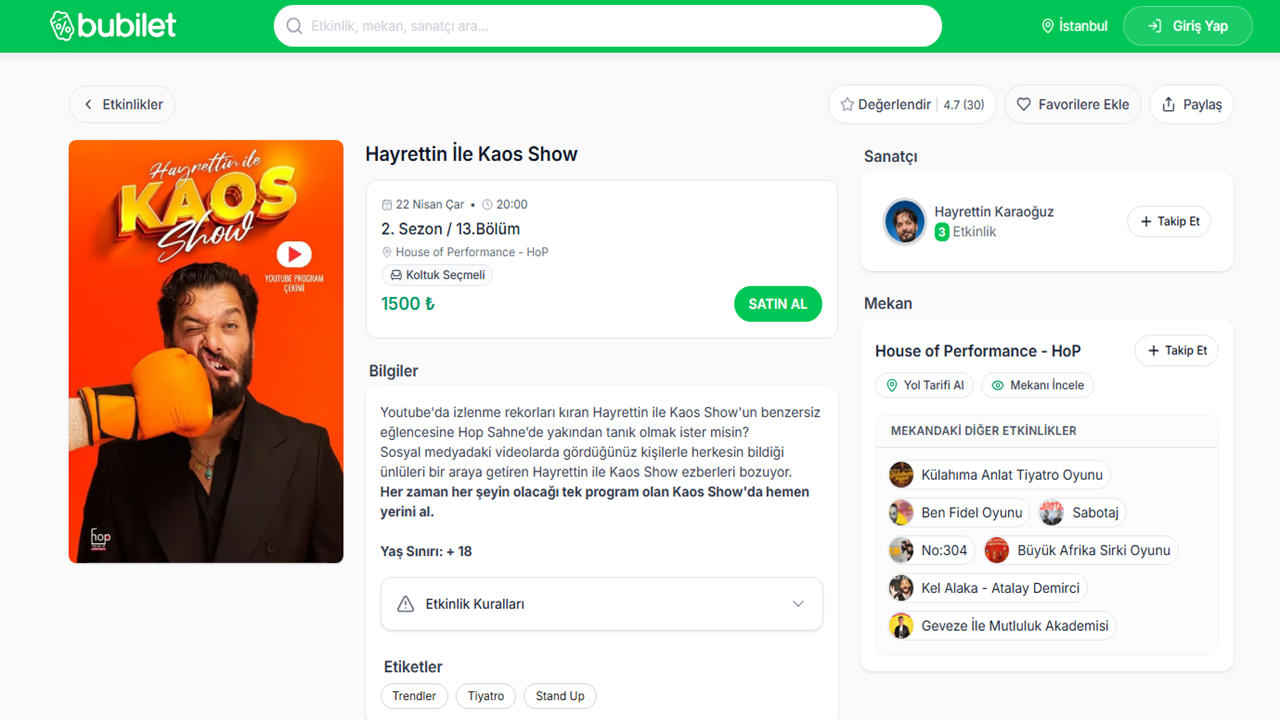Click the share icon in Paylaş
The image size is (1280, 720).
1168,105
